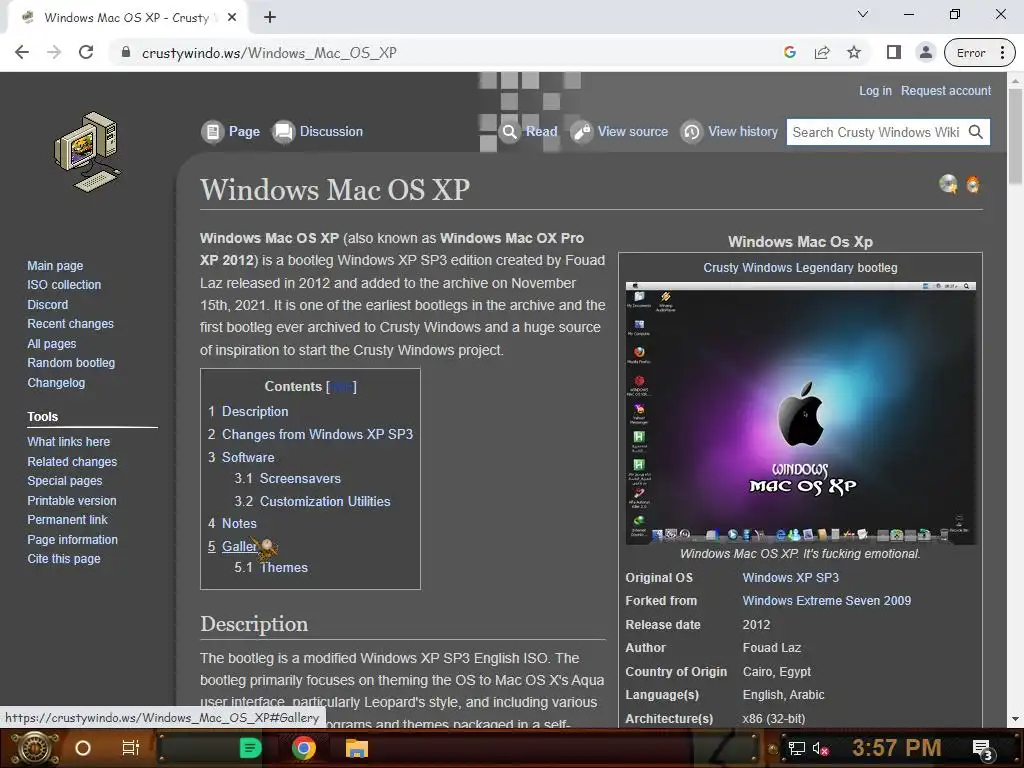The image size is (1024, 768).
Task: Click the Search Crusty Windows Wiki field
Action: pos(877,132)
